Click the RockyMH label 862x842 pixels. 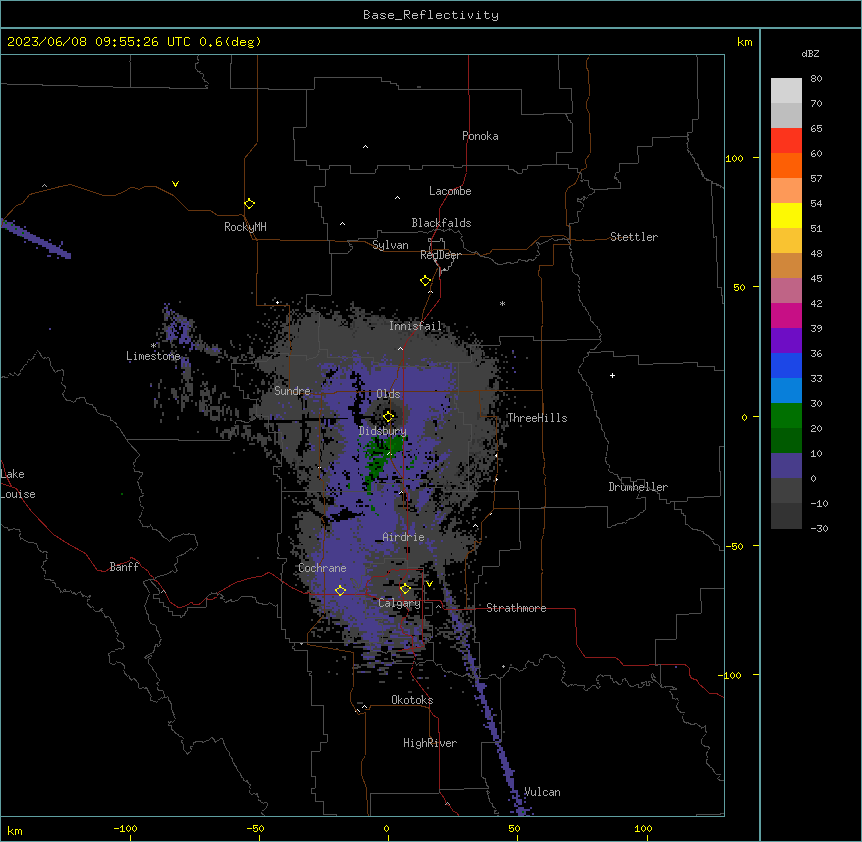pyautogui.click(x=245, y=227)
